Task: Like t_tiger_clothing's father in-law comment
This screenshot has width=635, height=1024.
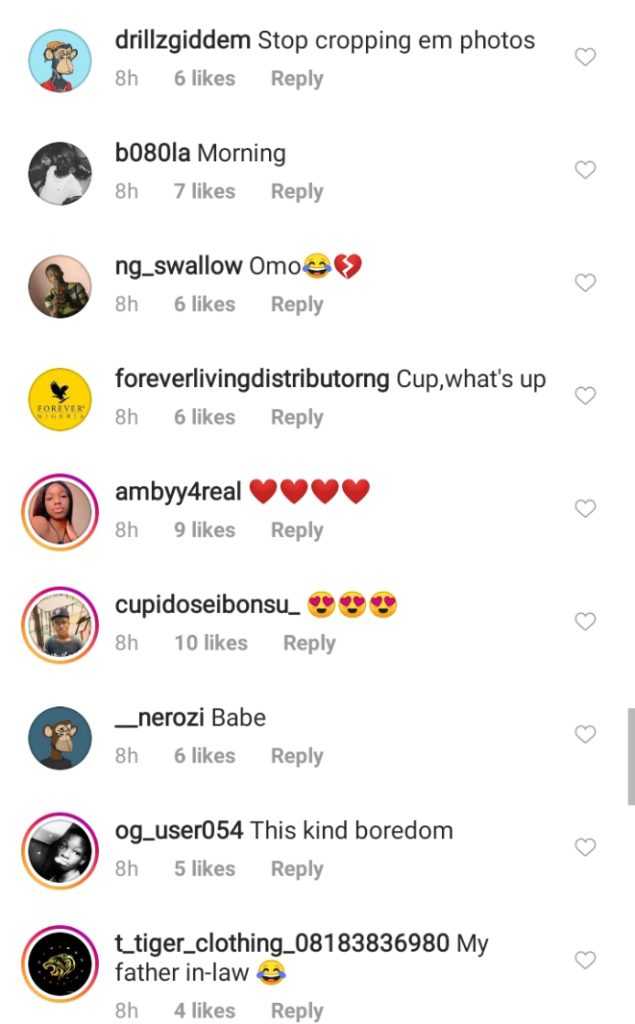Action: [585, 961]
